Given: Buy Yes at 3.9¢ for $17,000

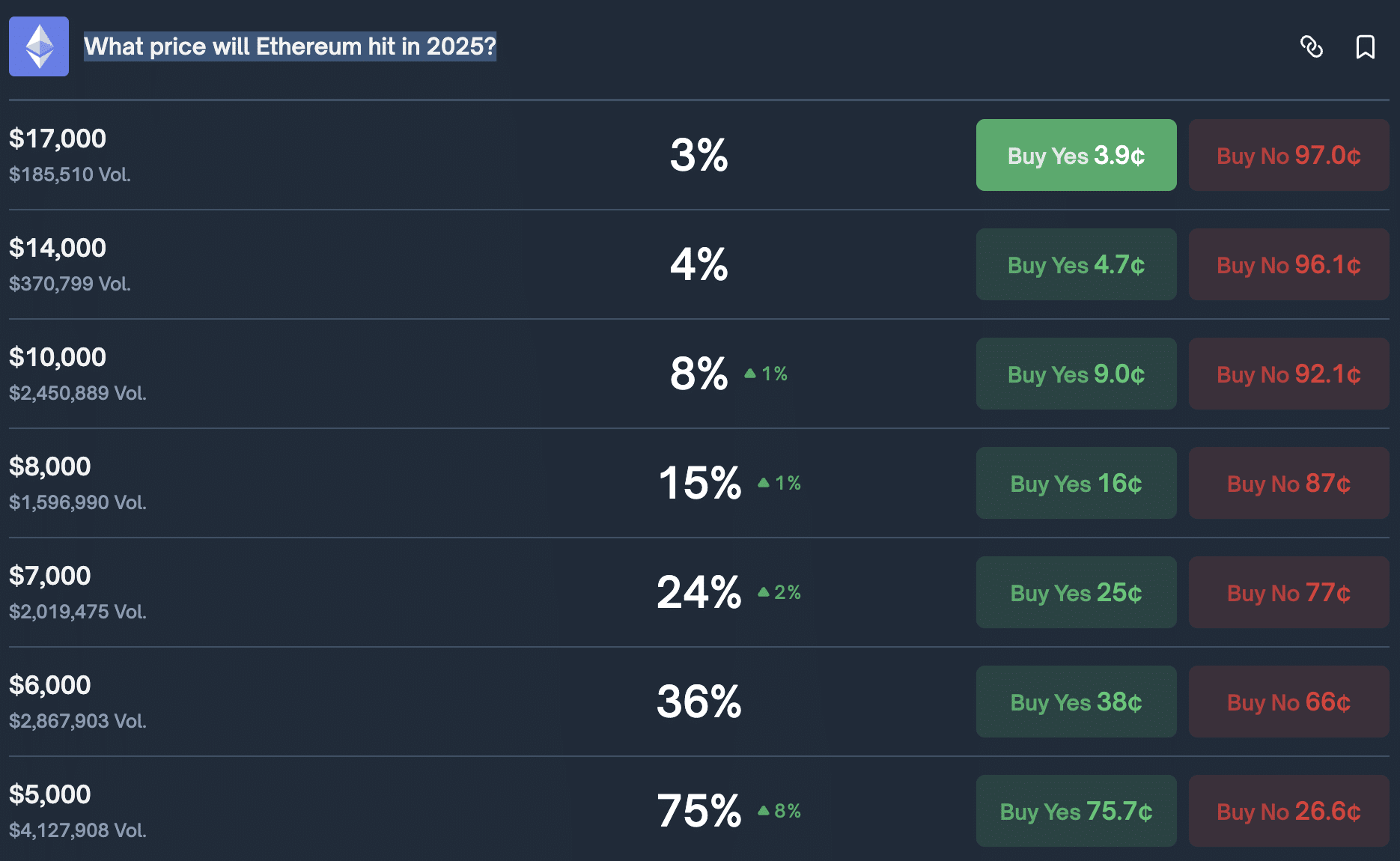Looking at the screenshot, I should (x=1076, y=155).
